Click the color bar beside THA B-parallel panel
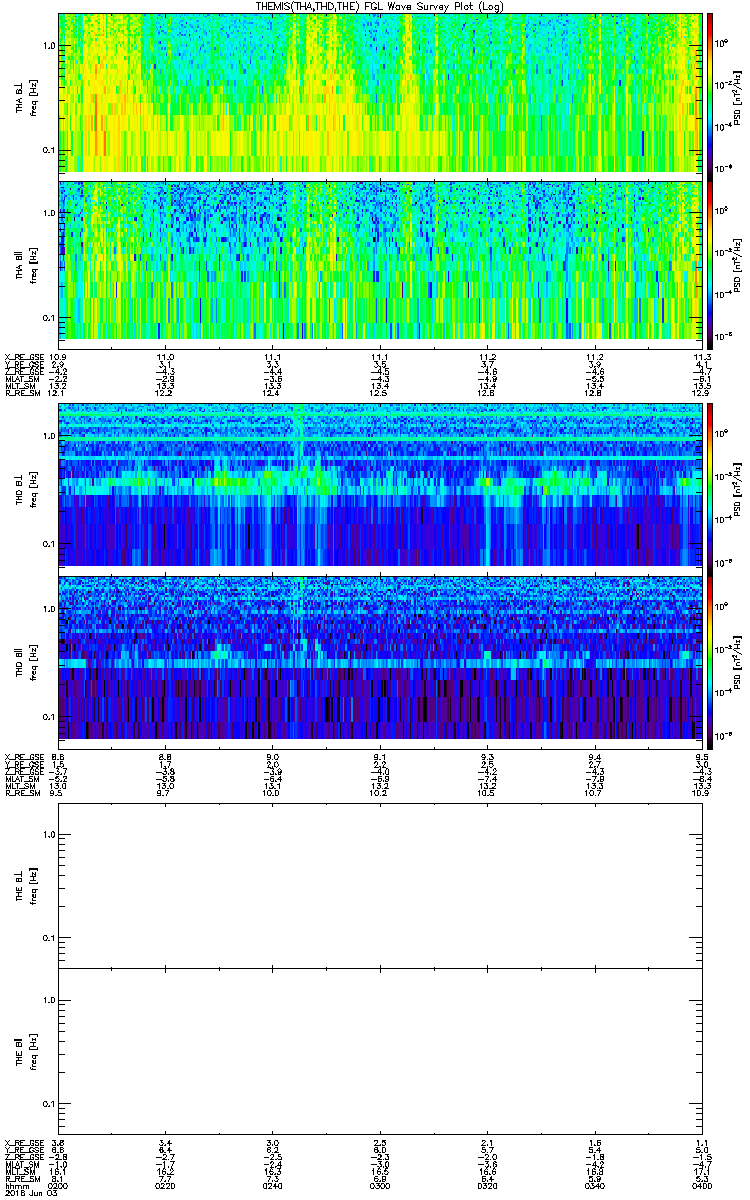The height and width of the screenshot is (1200, 750). coord(710,260)
